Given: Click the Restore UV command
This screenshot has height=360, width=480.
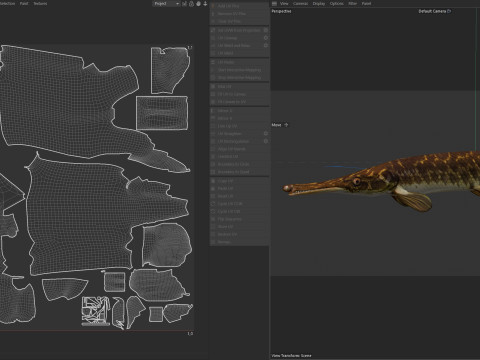Looking at the screenshot, I should pyautogui.click(x=239, y=234).
